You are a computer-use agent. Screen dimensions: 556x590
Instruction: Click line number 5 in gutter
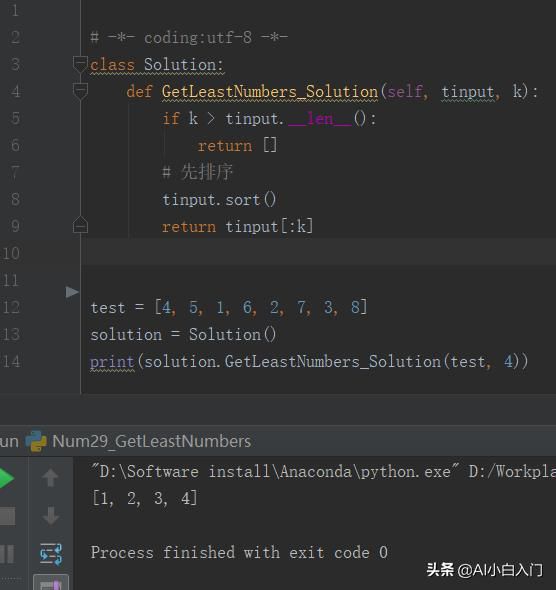15,118
